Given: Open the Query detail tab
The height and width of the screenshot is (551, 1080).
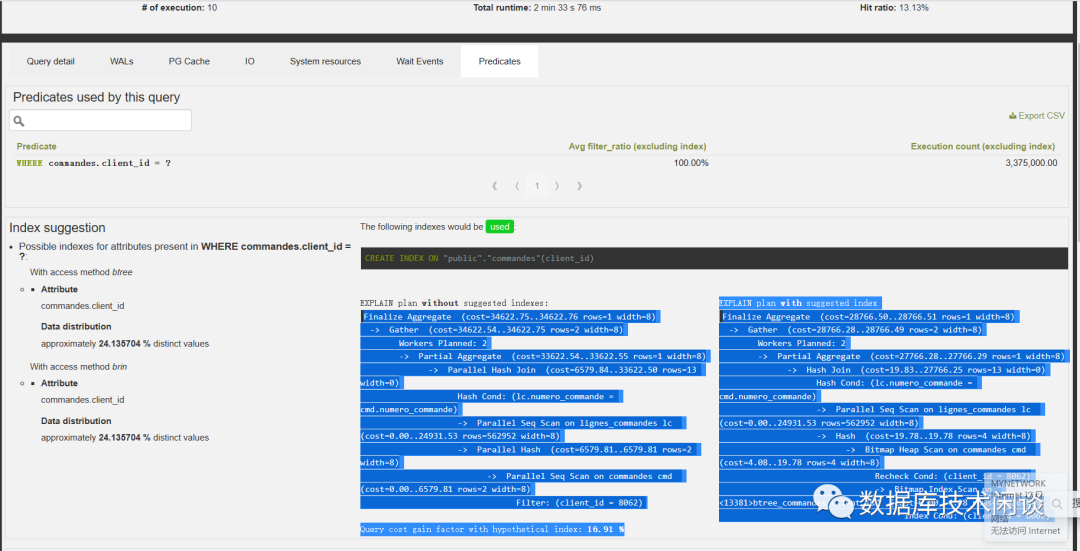Looking at the screenshot, I should pos(50,61).
